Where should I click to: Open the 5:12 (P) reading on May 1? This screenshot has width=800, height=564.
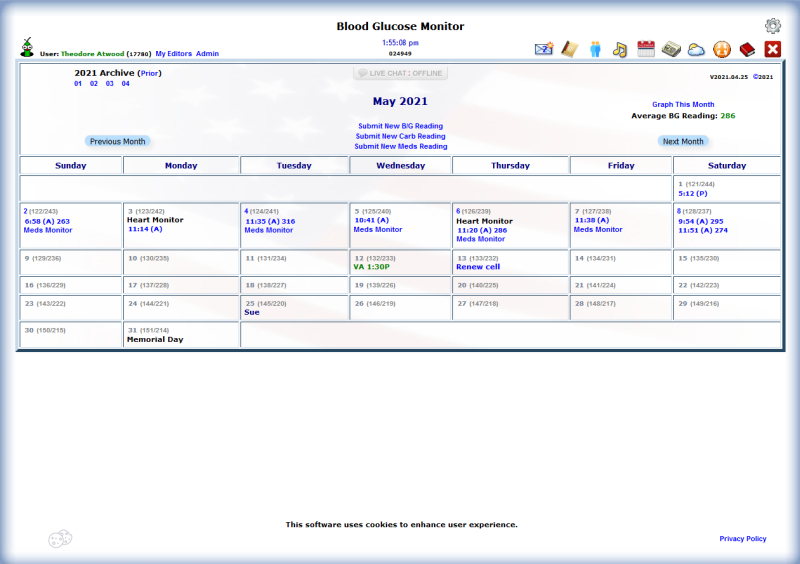coord(692,193)
